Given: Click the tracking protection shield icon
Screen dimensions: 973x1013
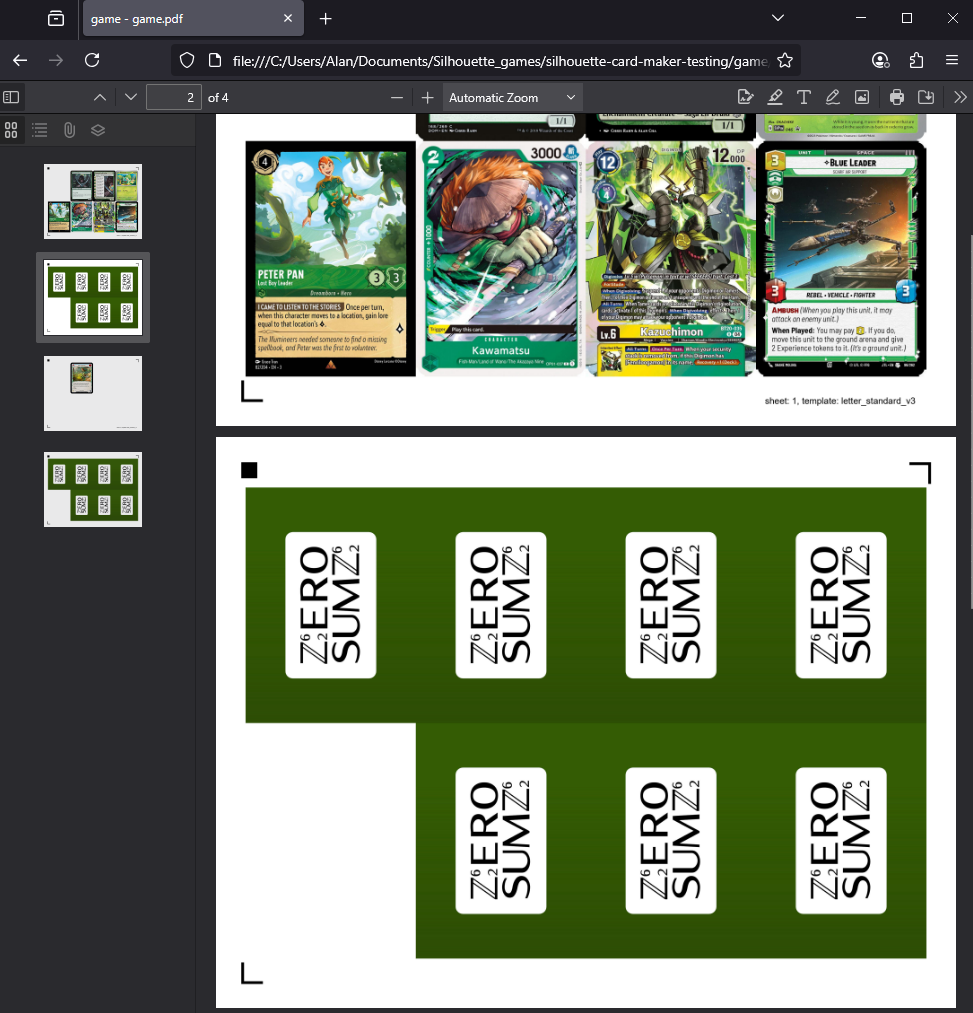Looking at the screenshot, I should [x=187, y=60].
